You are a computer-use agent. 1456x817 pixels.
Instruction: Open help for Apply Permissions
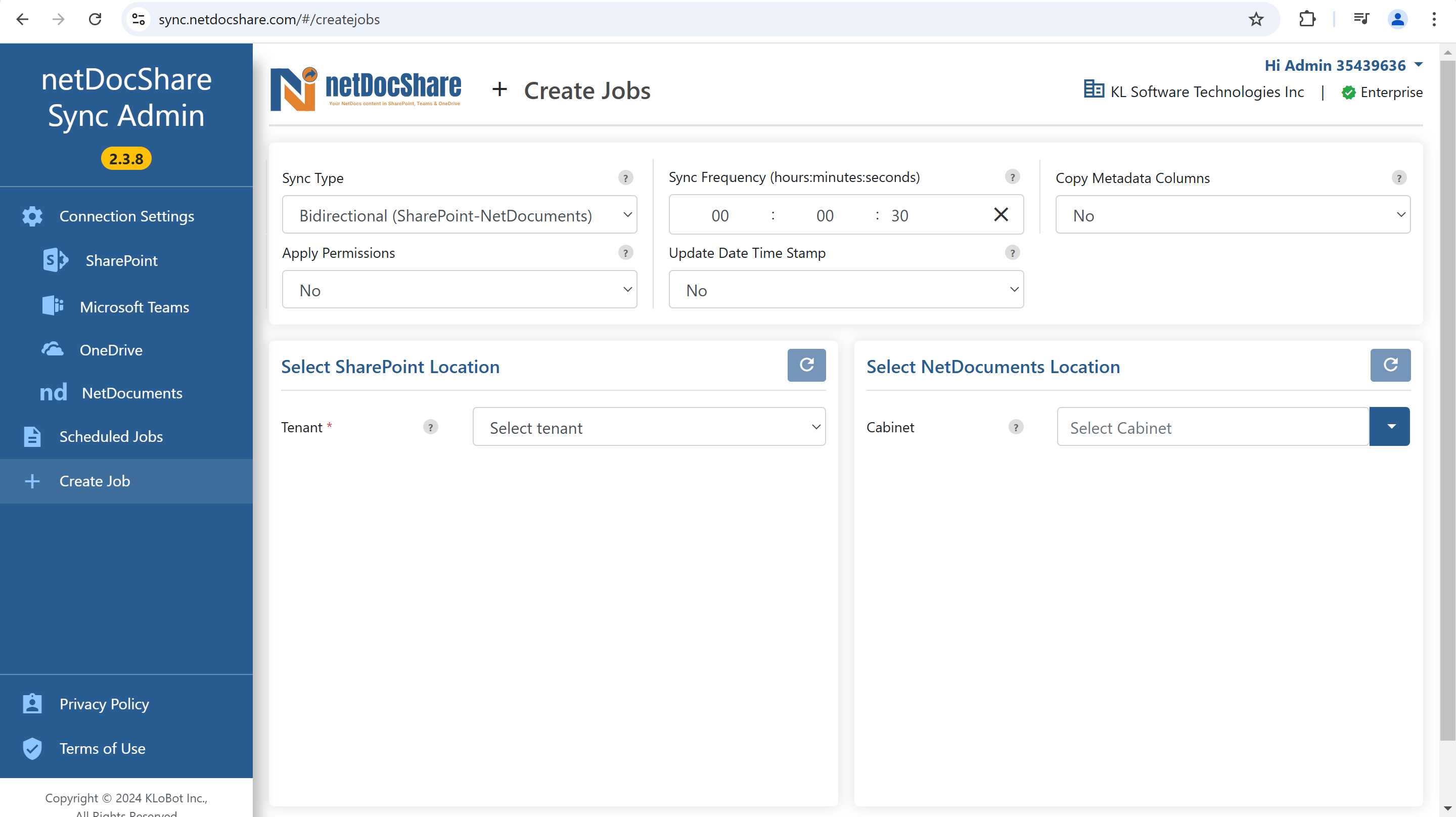pos(625,253)
